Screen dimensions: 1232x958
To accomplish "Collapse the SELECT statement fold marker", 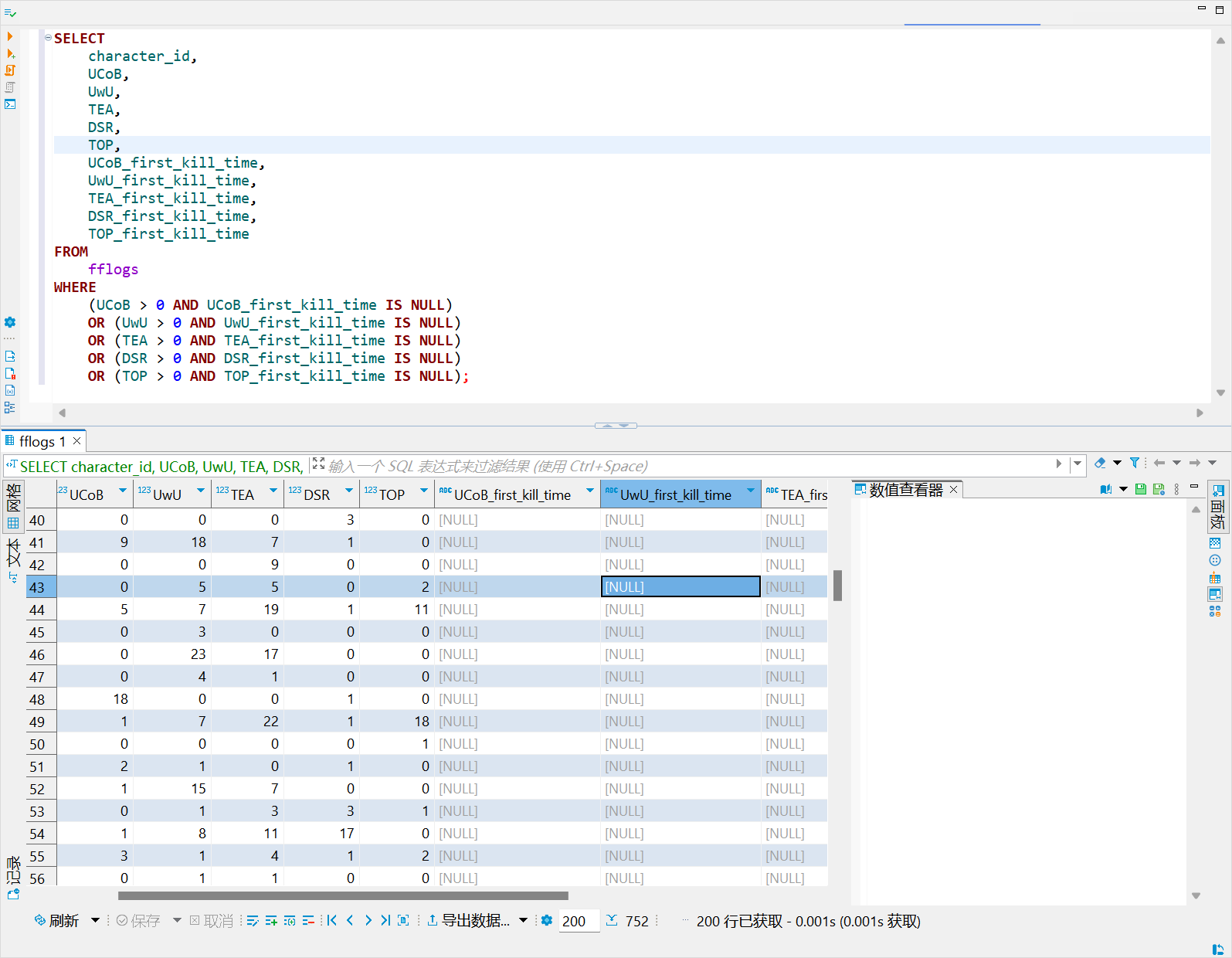I will coord(49,37).
